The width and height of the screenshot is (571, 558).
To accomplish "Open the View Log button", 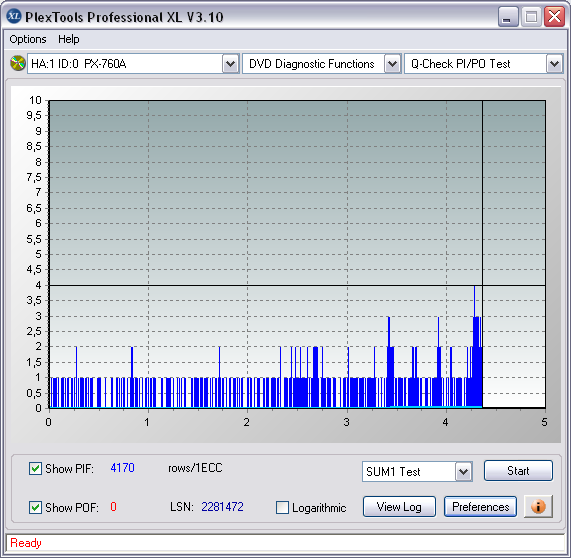I will click(x=399, y=507).
